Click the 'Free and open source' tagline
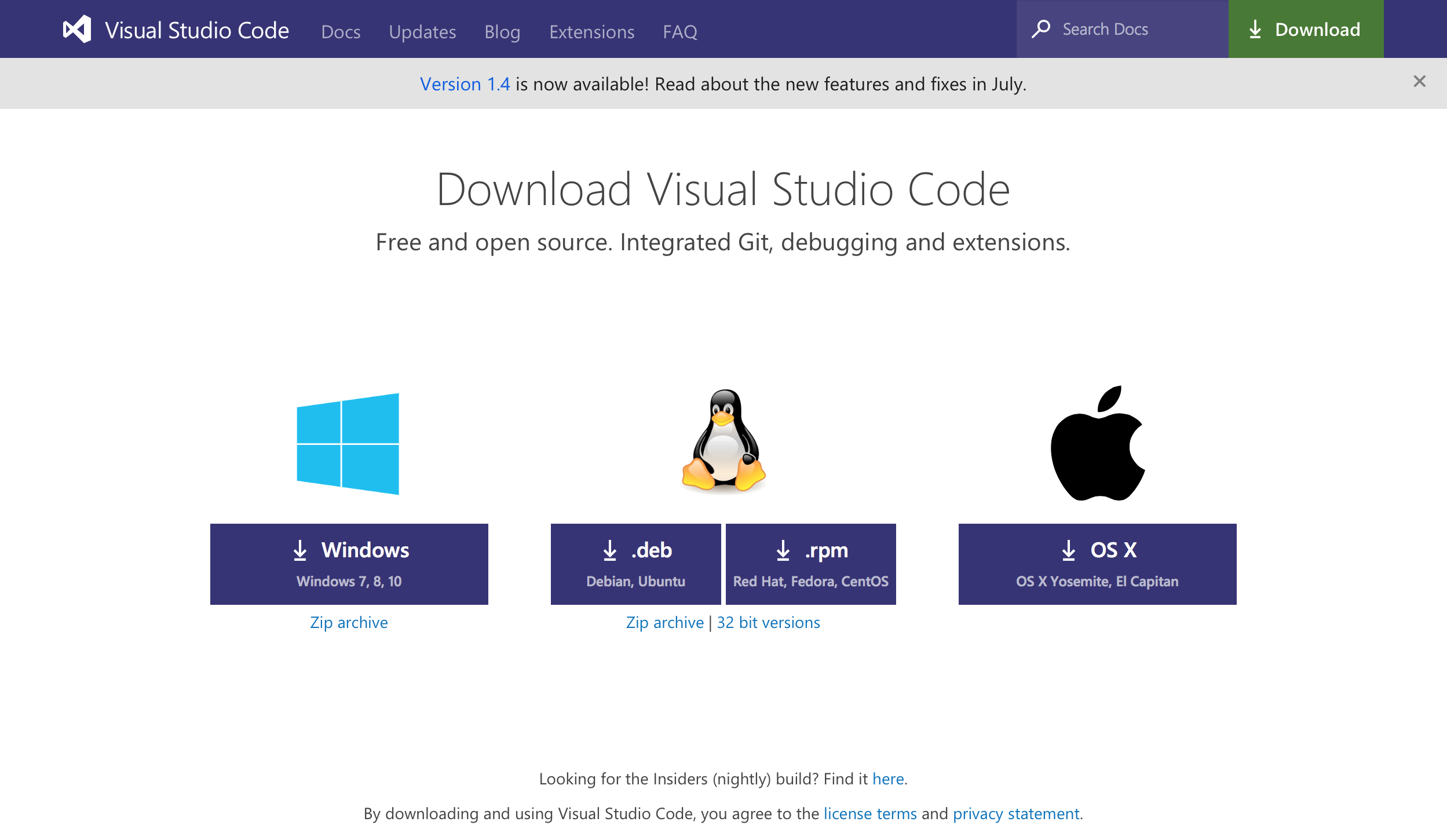The image size is (1447, 840). (x=723, y=242)
